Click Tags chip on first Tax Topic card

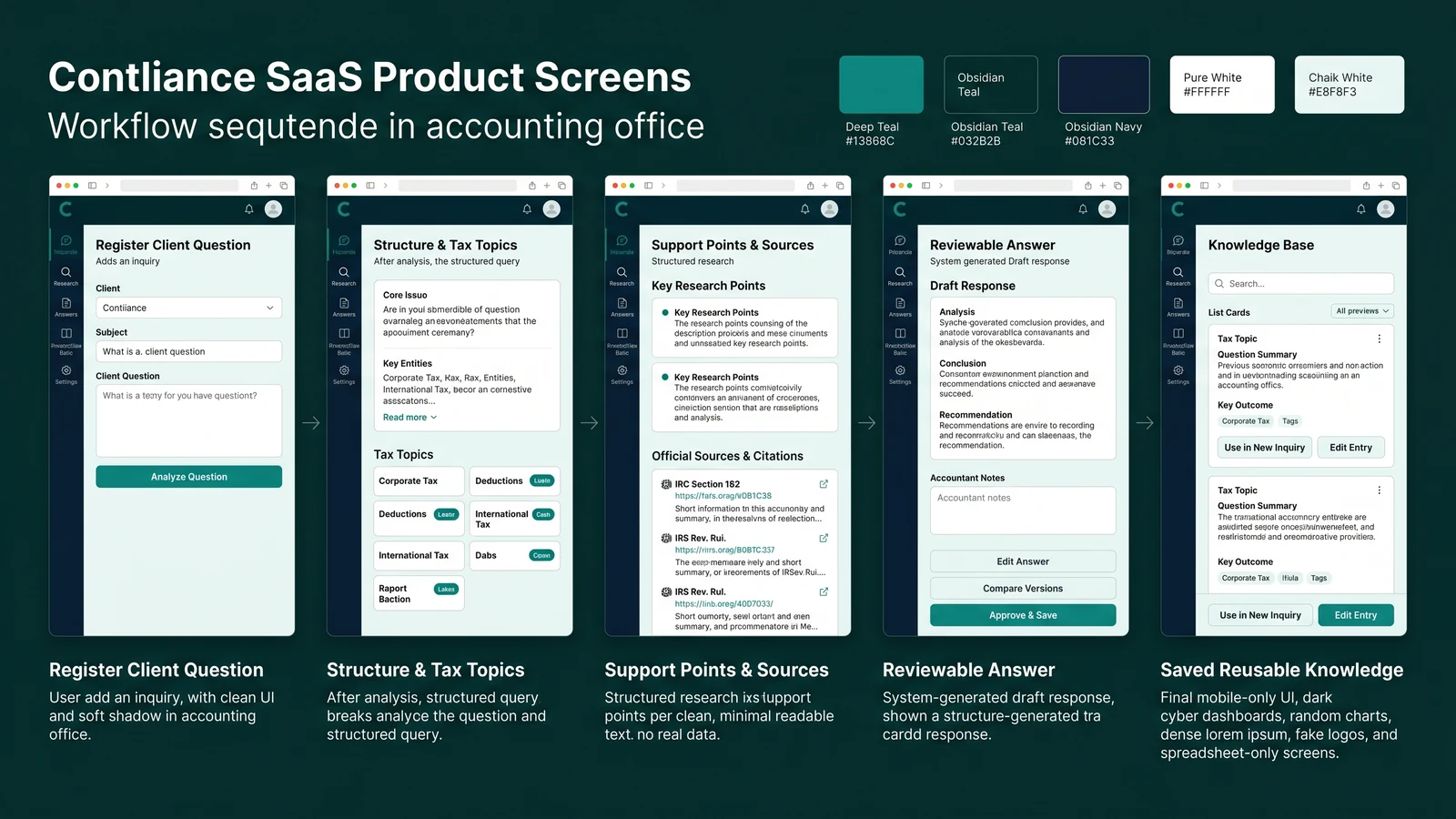1290,421
